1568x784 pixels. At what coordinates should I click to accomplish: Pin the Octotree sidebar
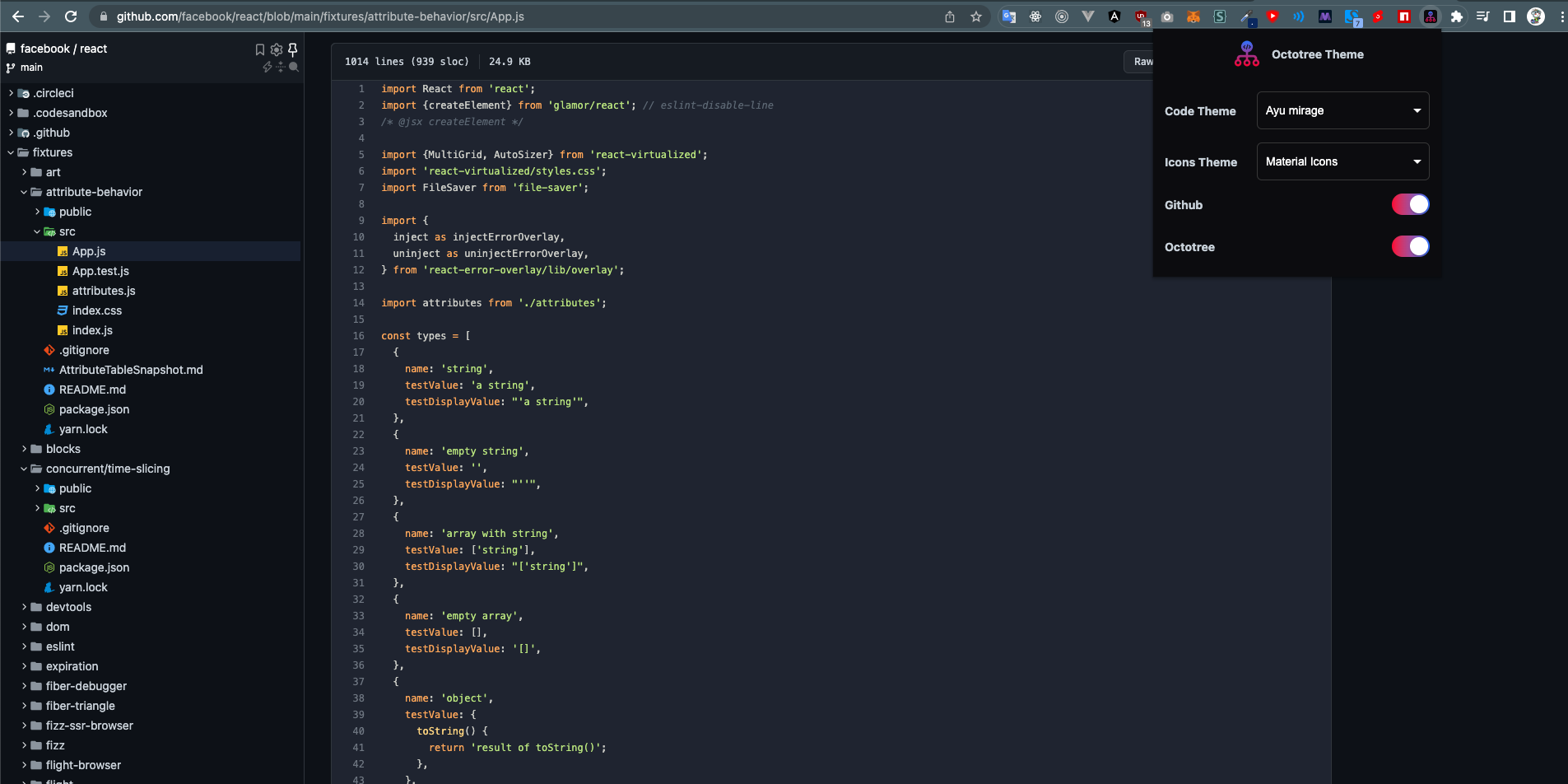coord(292,49)
